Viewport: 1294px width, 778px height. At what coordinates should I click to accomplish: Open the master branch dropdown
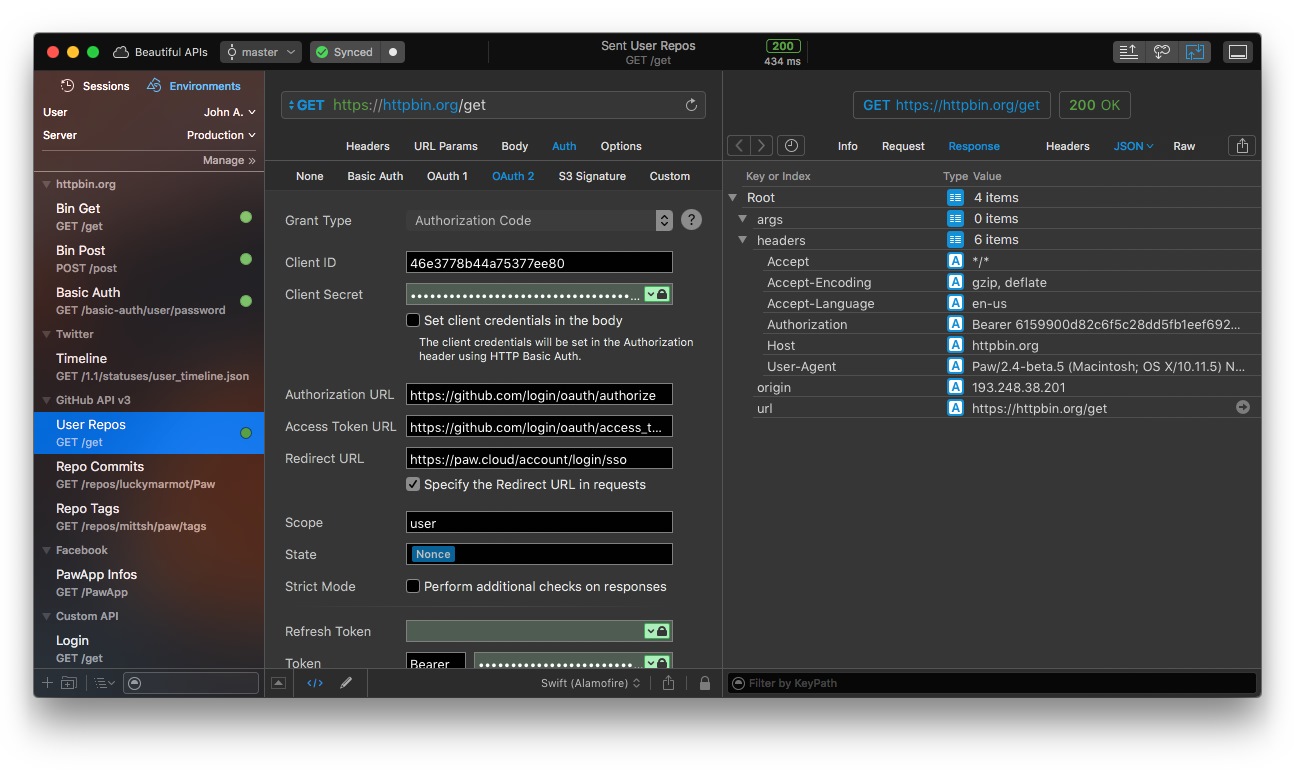coord(261,52)
